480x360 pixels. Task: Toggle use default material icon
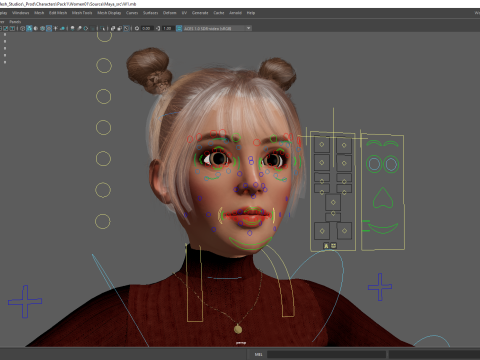[36, 28]
